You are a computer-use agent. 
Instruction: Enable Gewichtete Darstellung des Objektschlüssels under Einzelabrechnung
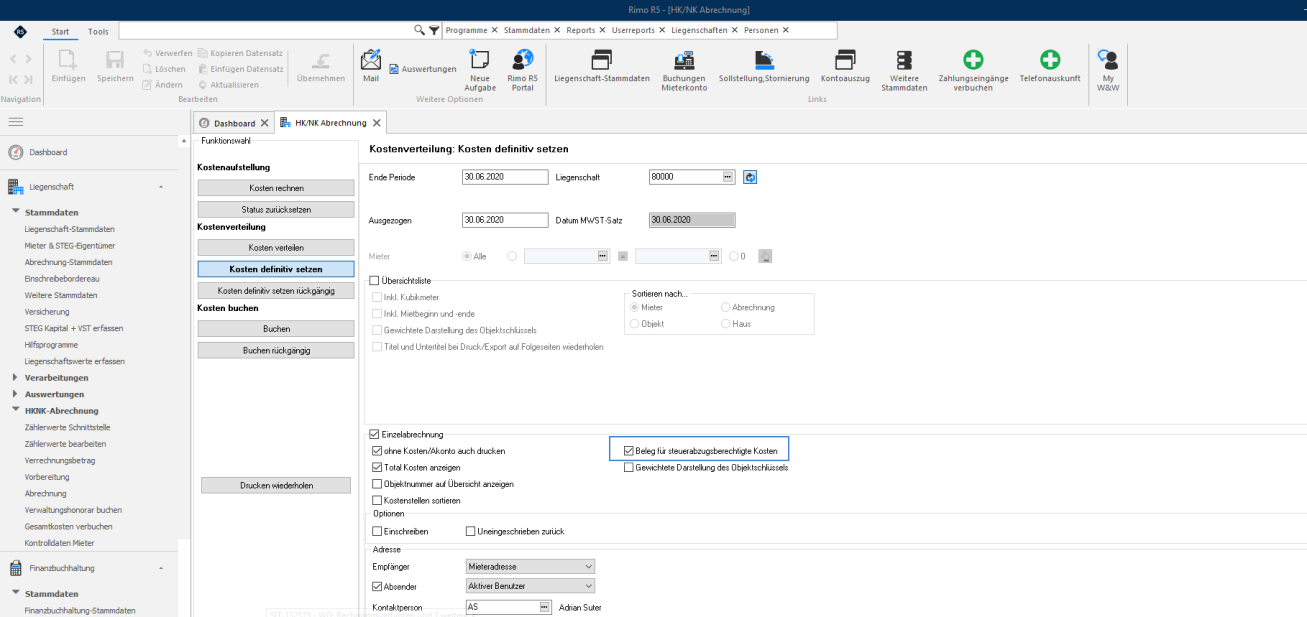coord(628,467)
